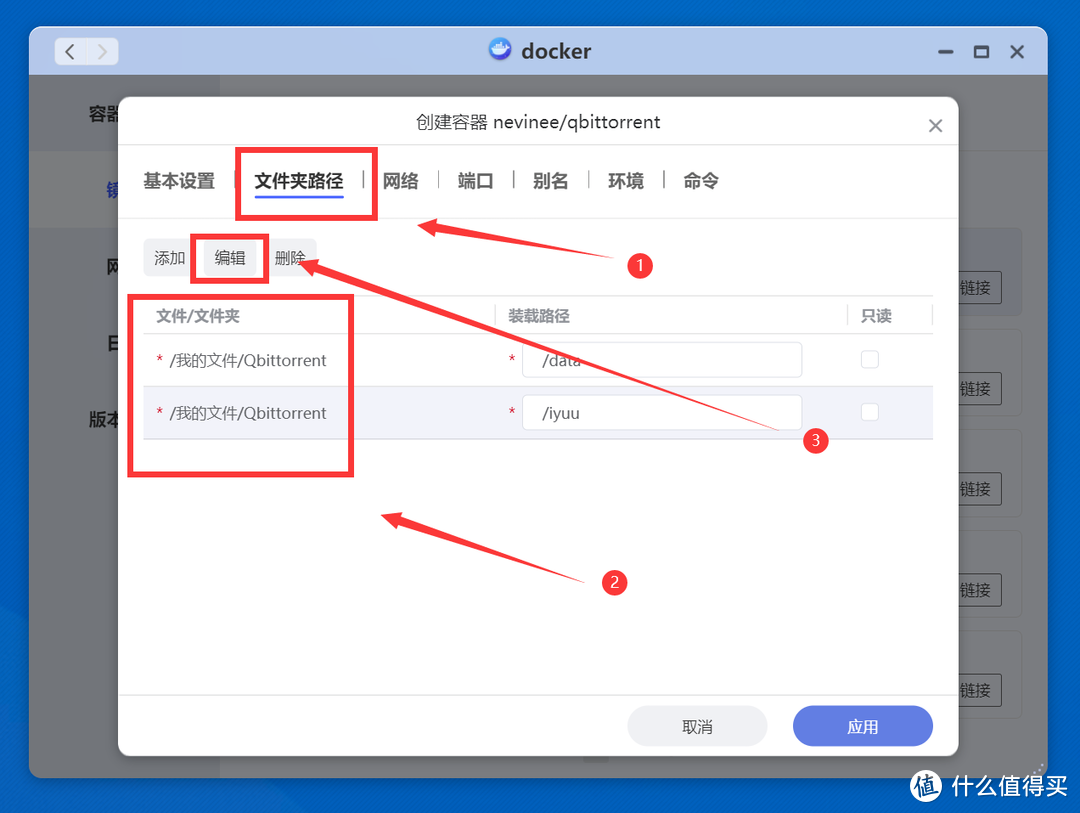Click the 装载路径 column header

(539, 316)
